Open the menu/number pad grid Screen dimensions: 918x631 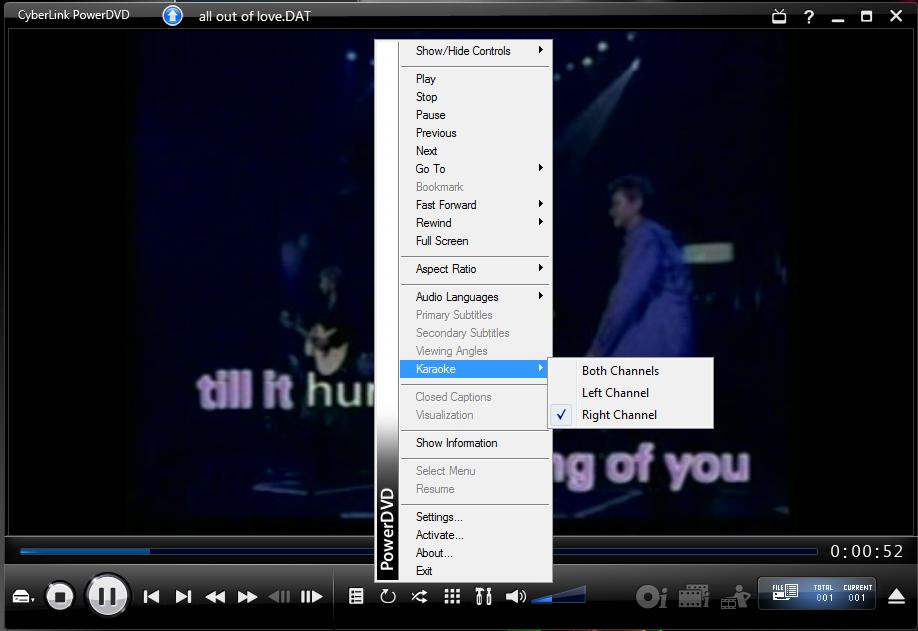[x=451, y=595]
